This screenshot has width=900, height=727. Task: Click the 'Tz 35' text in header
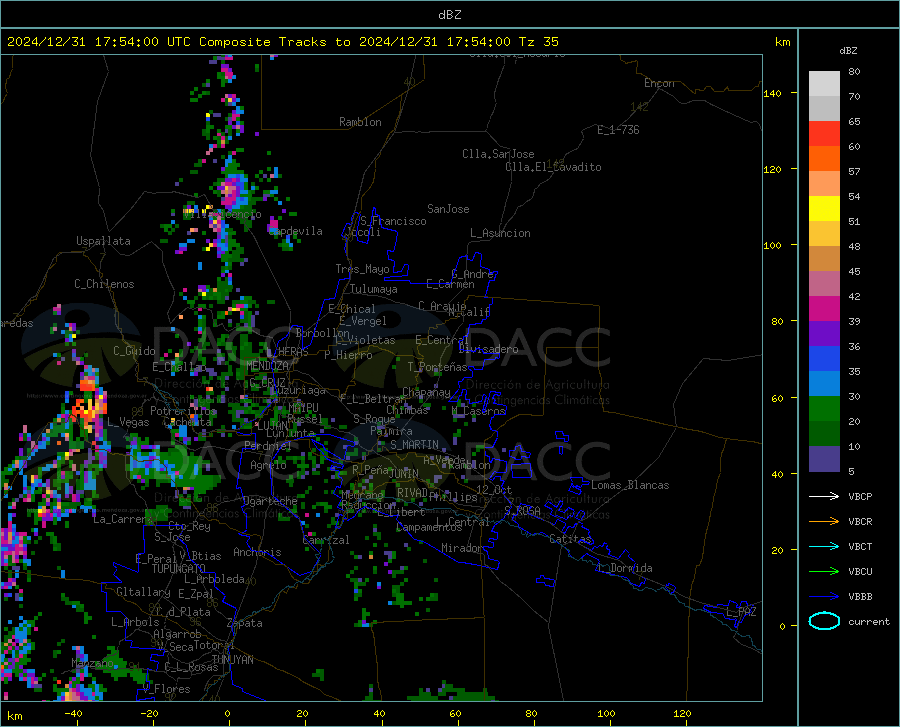(x=538, y=42)
